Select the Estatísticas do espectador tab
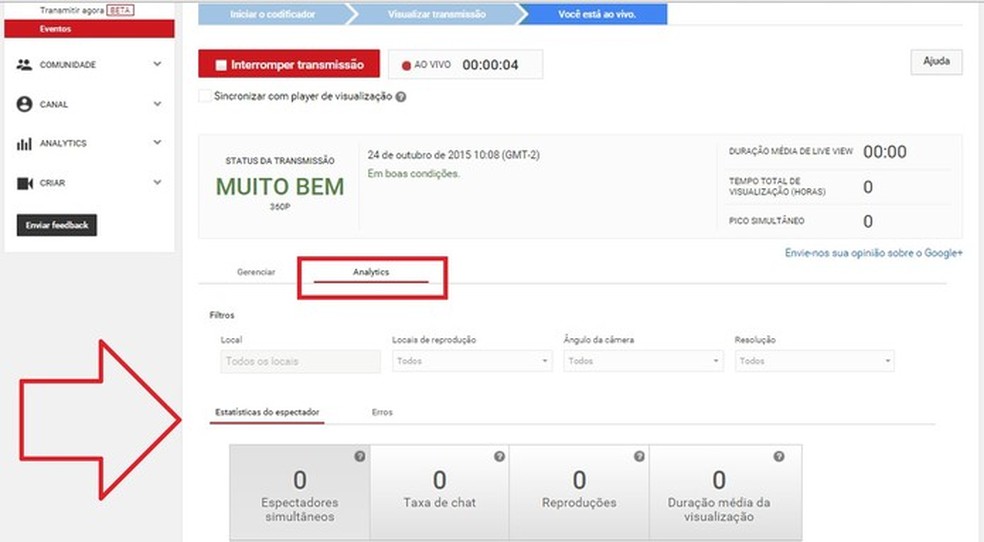 [x=267, y=412]
